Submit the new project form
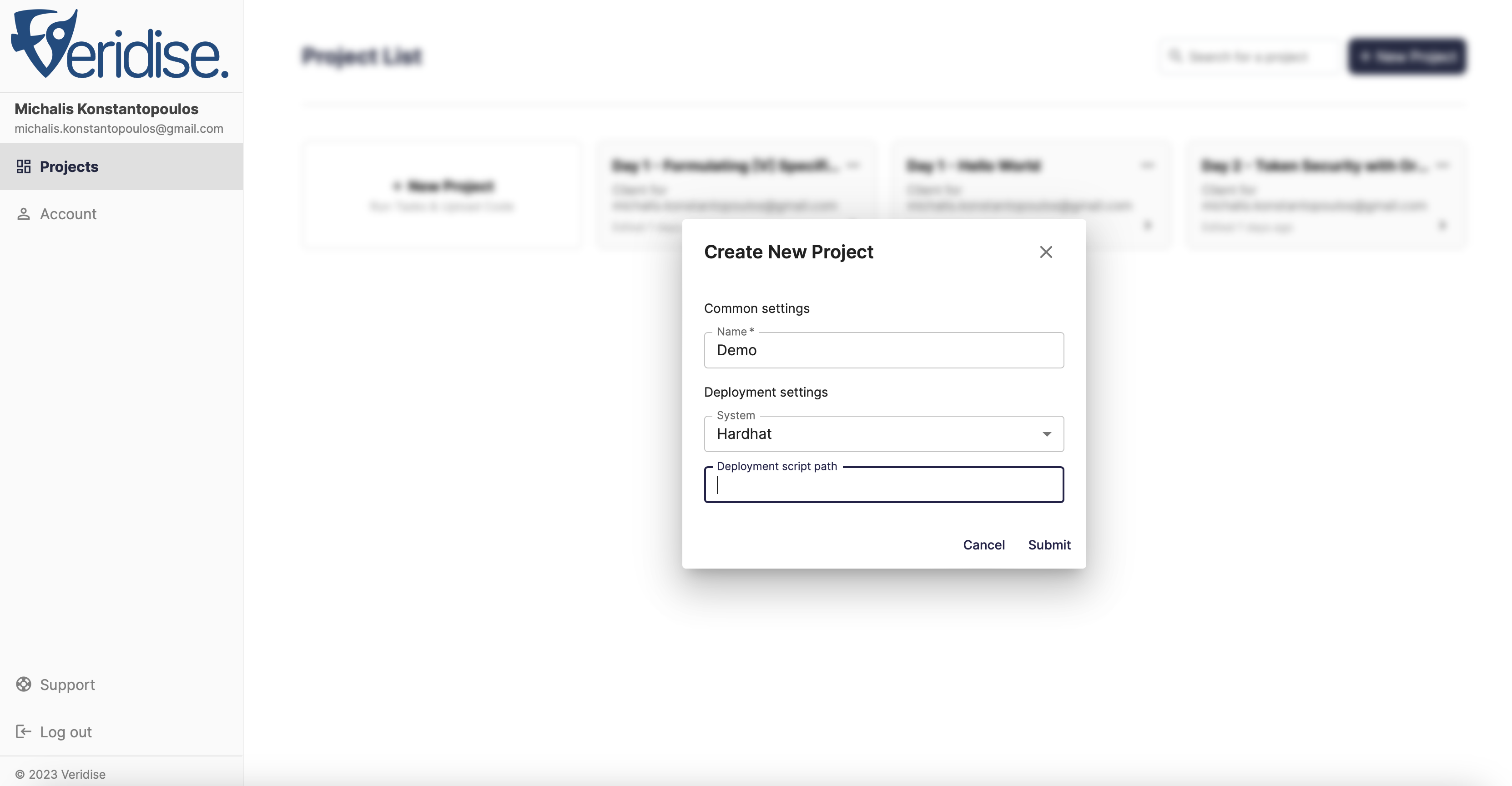This screenshot has height=786, width=1512. point(1049,545)
